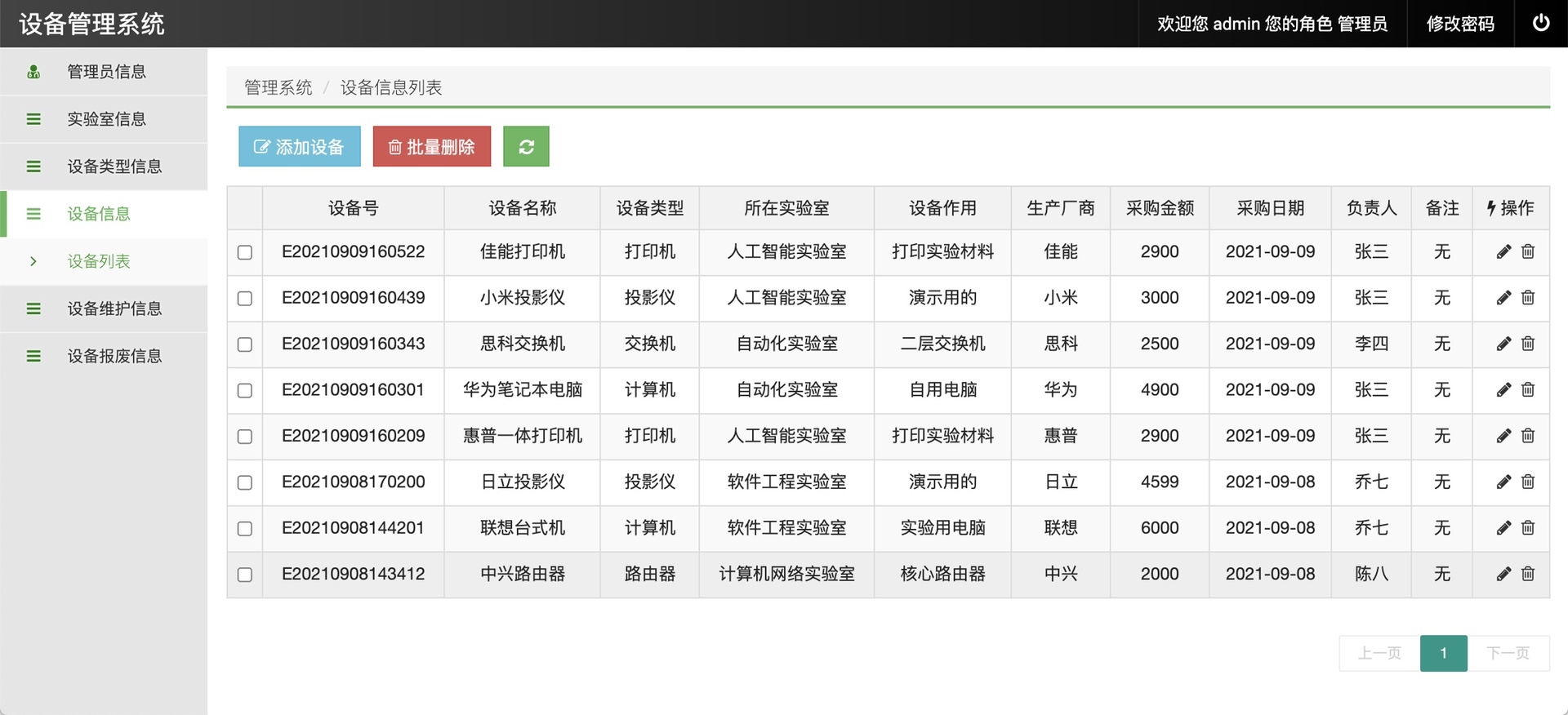This screenshot has height=715, width=1568.
Task: Delete device E20210909160522 with trash icon
Action: tap(1528, 251)
